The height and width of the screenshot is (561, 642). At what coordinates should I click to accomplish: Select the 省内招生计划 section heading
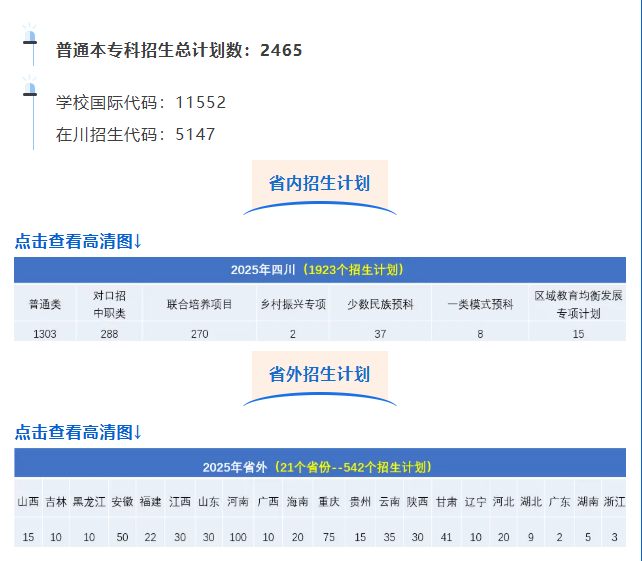[319, 183]
